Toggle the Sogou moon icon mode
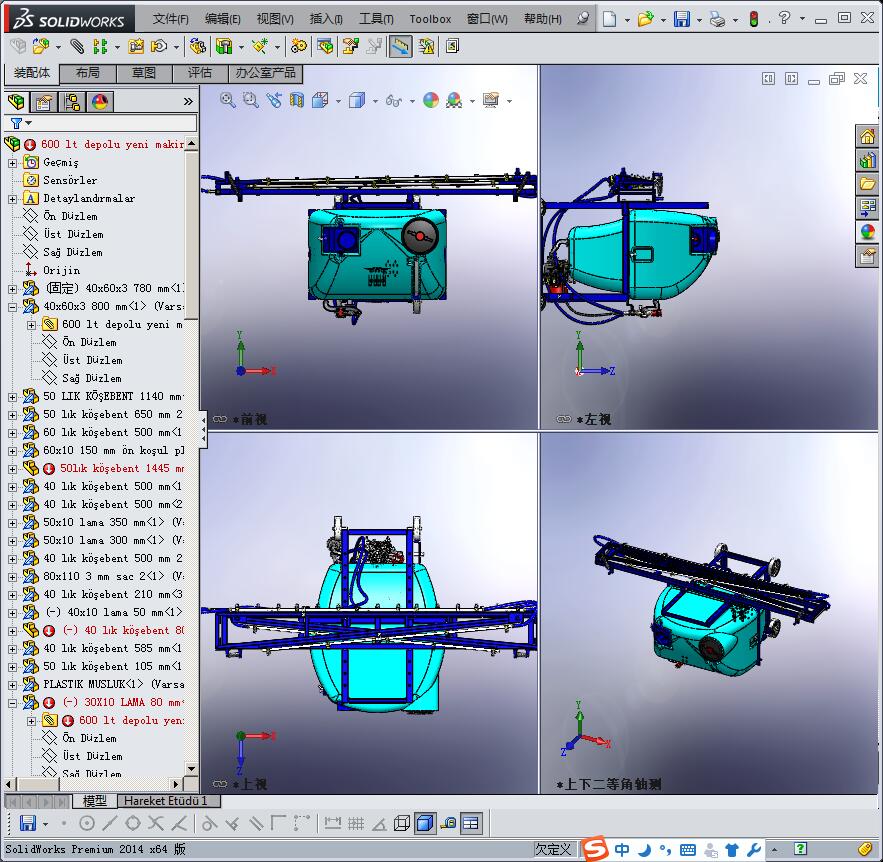Screen dimensions: 883x862 [x=645, y=849]
